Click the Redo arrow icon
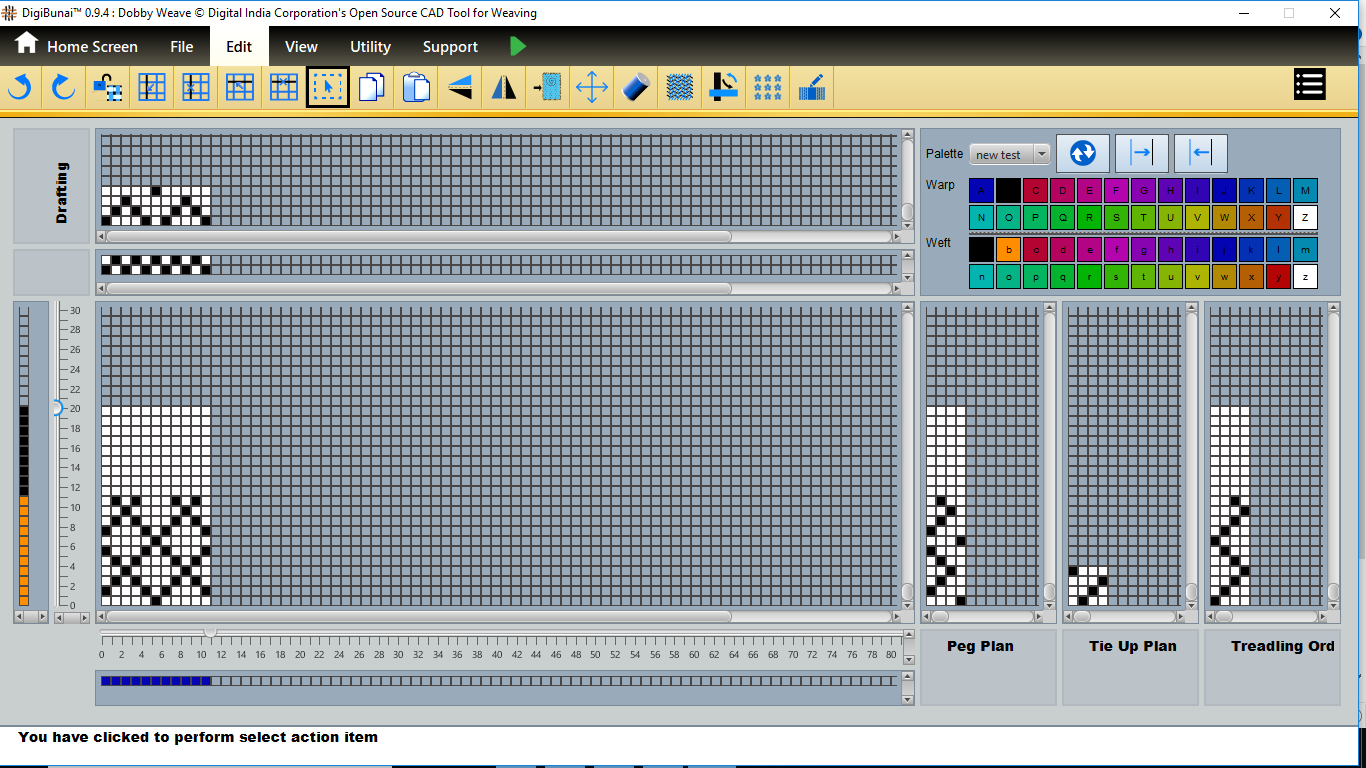 64,88
